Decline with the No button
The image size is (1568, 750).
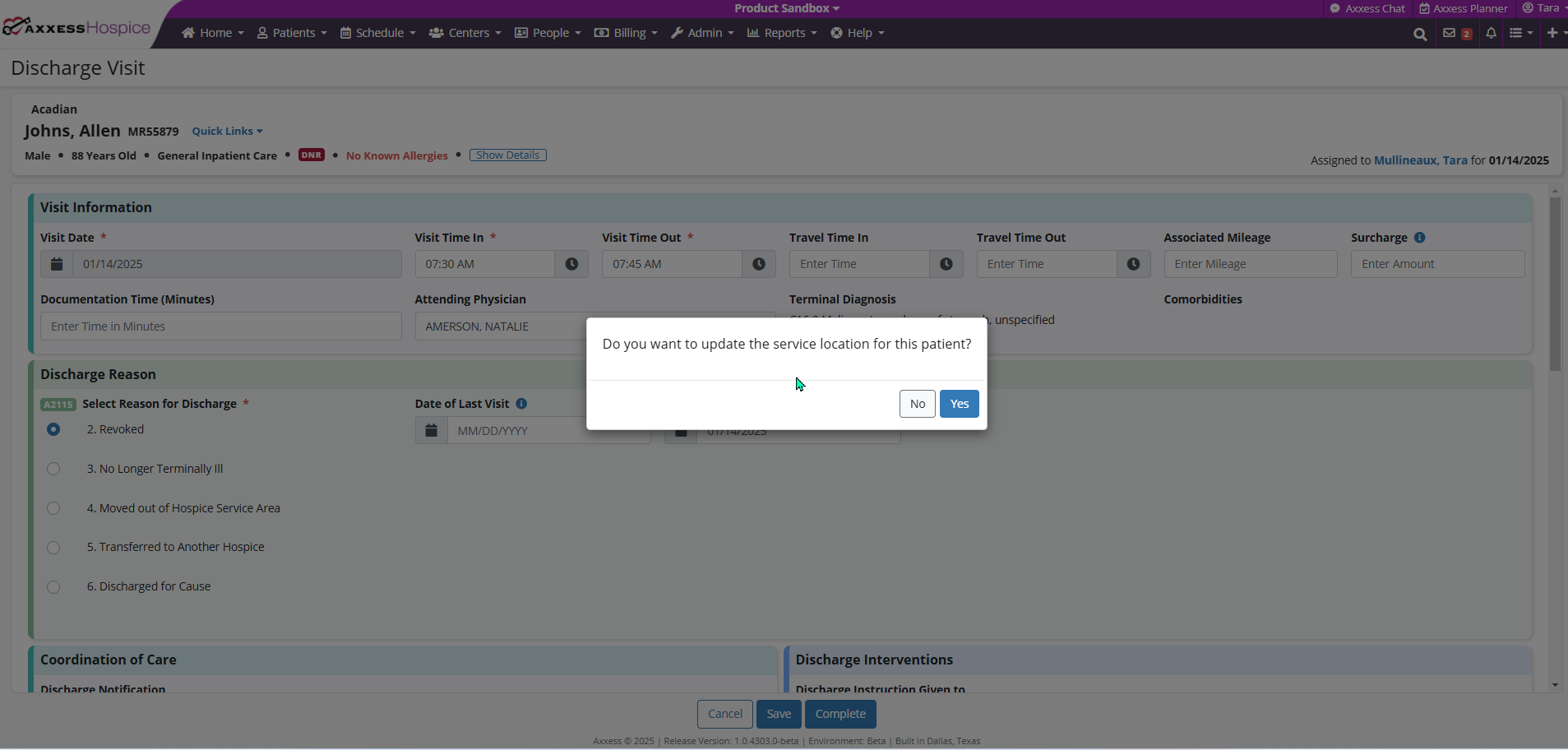point(917,404)
